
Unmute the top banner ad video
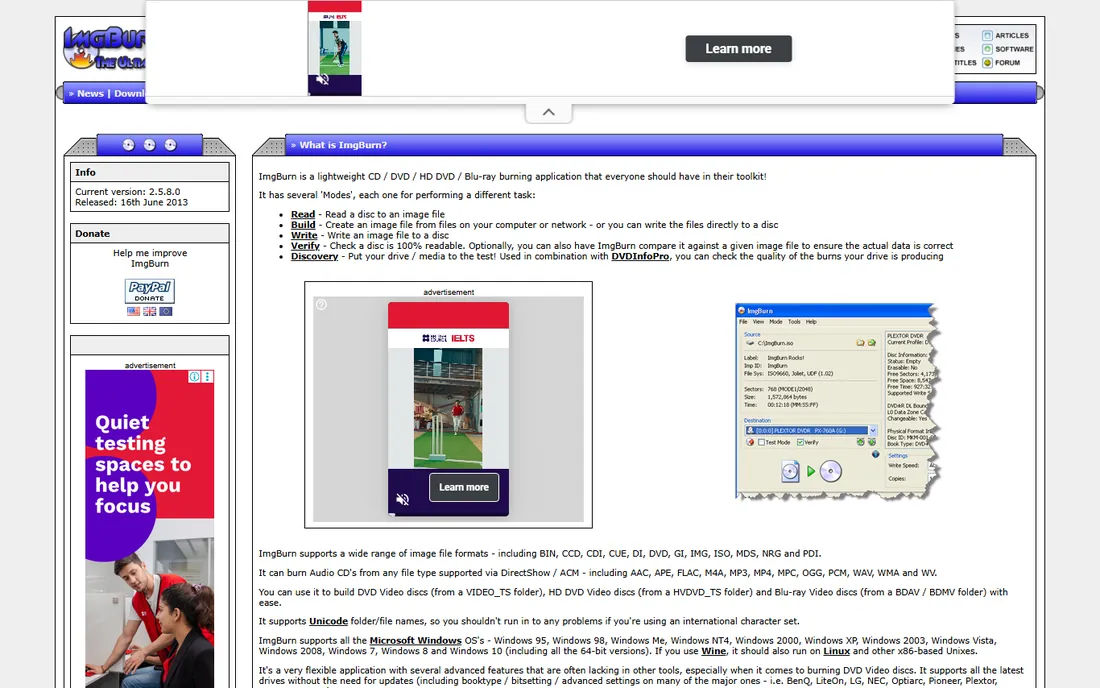[322, 80]
